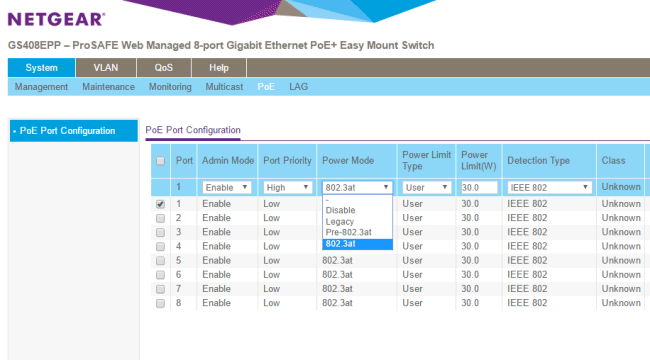Image resolution: width=650 pixels, height=360 pixels.
Task: Click the Port Priority column header
Action: (x=287, y=161)
